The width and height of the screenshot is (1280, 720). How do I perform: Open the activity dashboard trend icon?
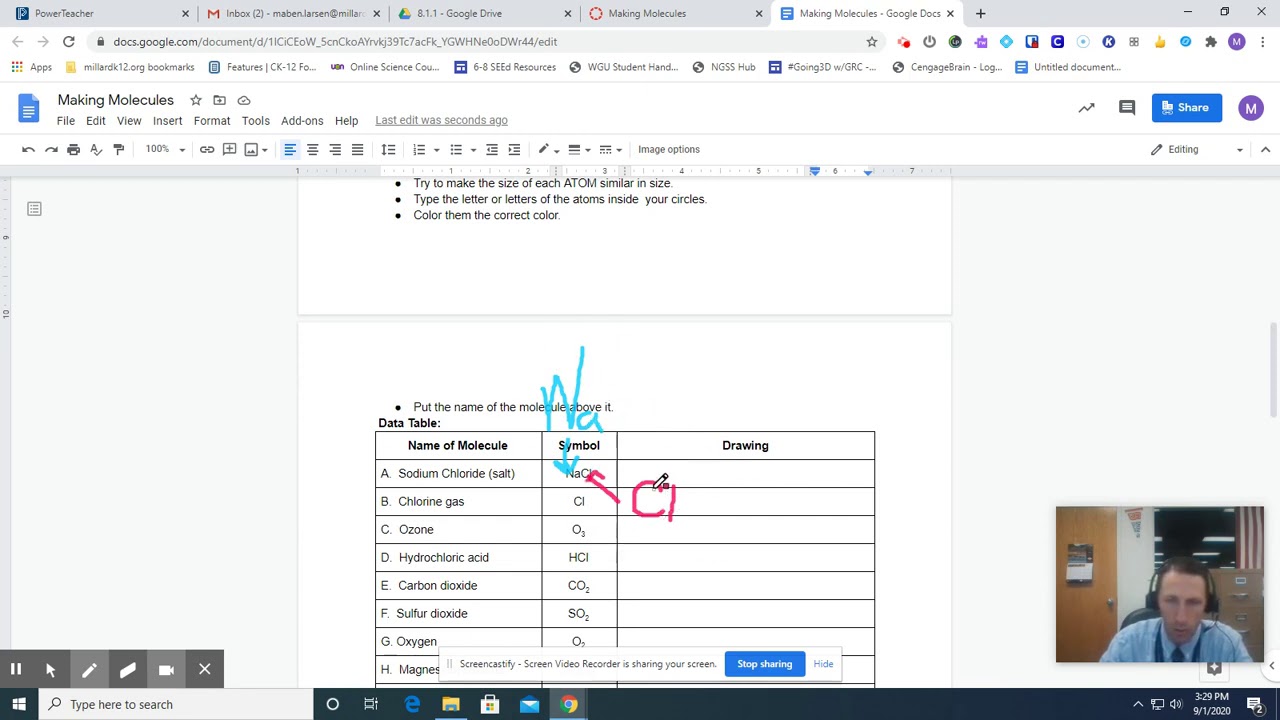[1086, 108]
